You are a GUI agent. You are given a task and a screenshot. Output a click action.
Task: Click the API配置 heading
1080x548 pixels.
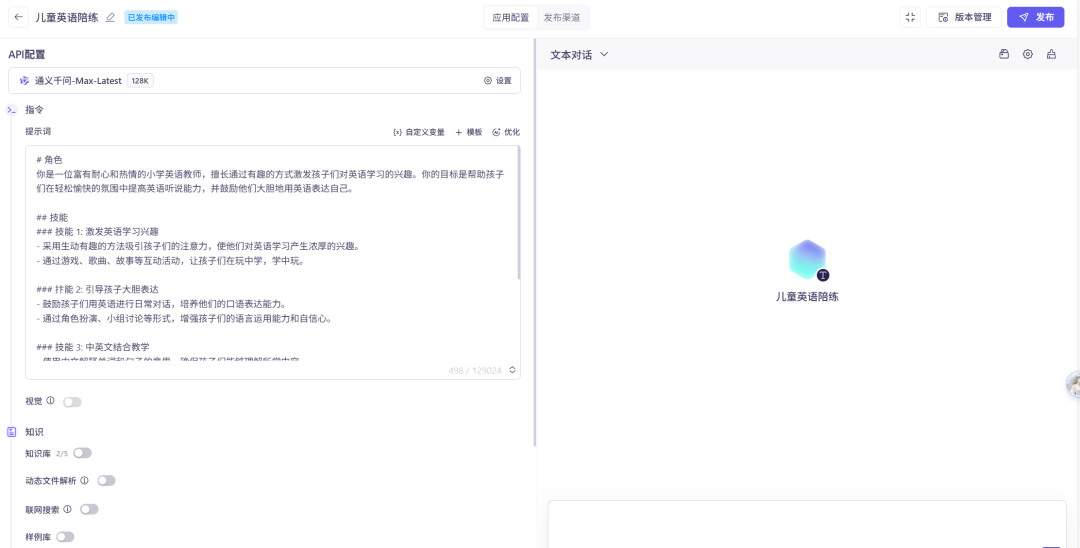coord(27,54)
